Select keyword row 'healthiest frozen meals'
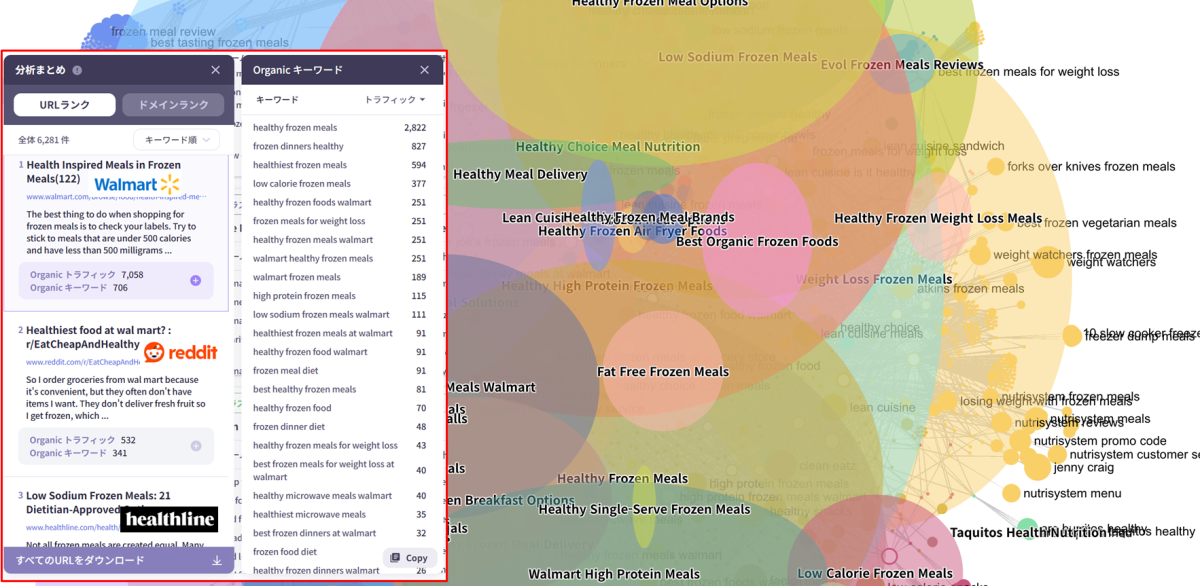 [x=339, y=165]
